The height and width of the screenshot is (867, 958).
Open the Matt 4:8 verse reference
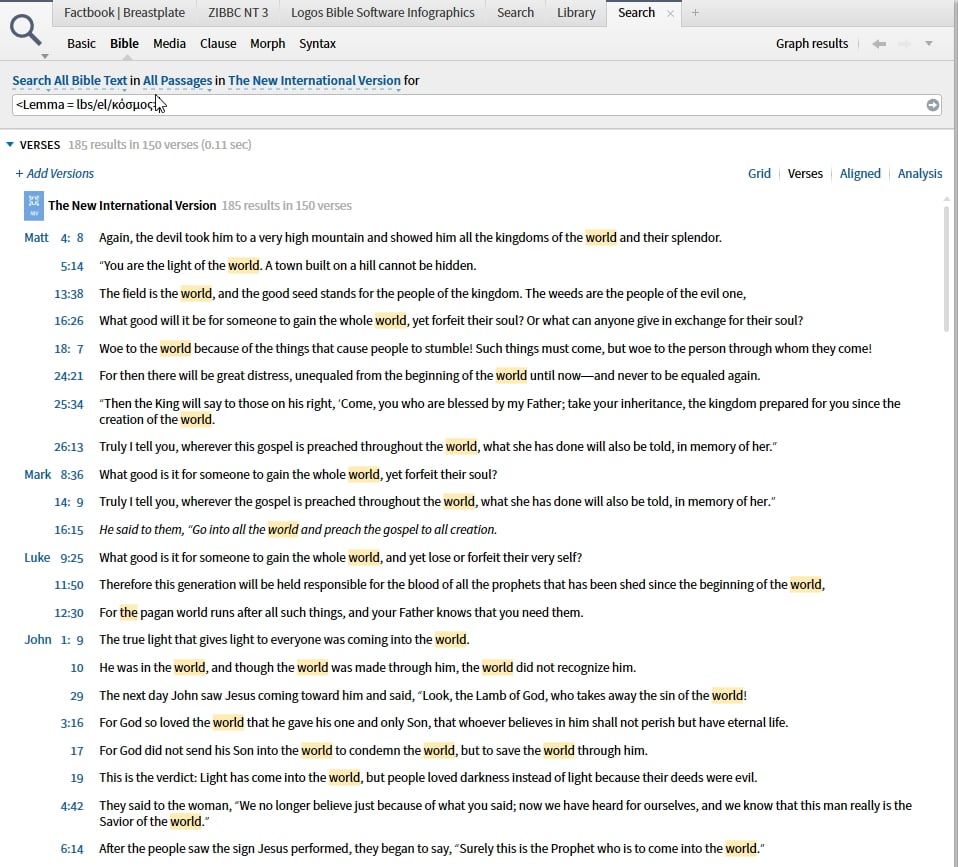[54, 238]
